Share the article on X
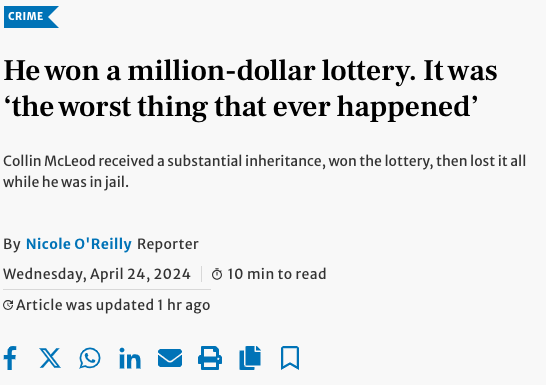 [50, 358]
